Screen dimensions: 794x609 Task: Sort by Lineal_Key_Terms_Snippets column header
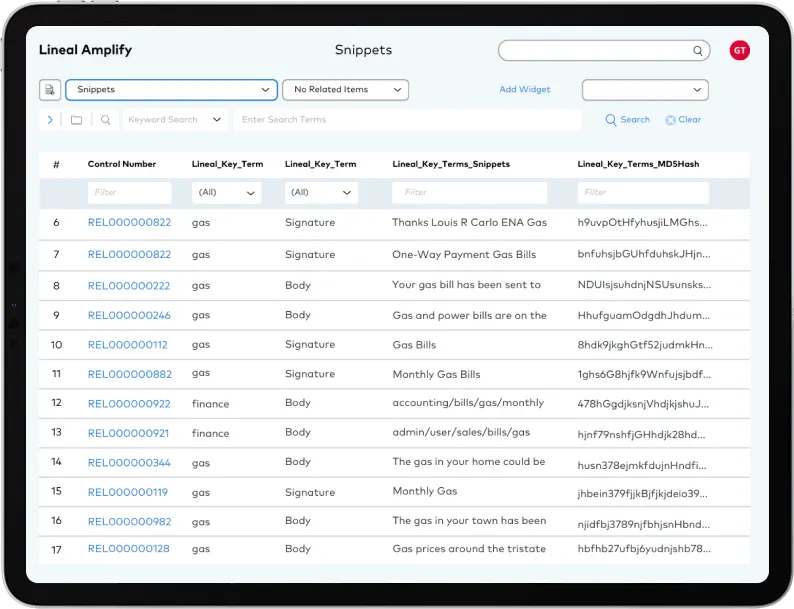pyautogui.click(x=451, y=164)
